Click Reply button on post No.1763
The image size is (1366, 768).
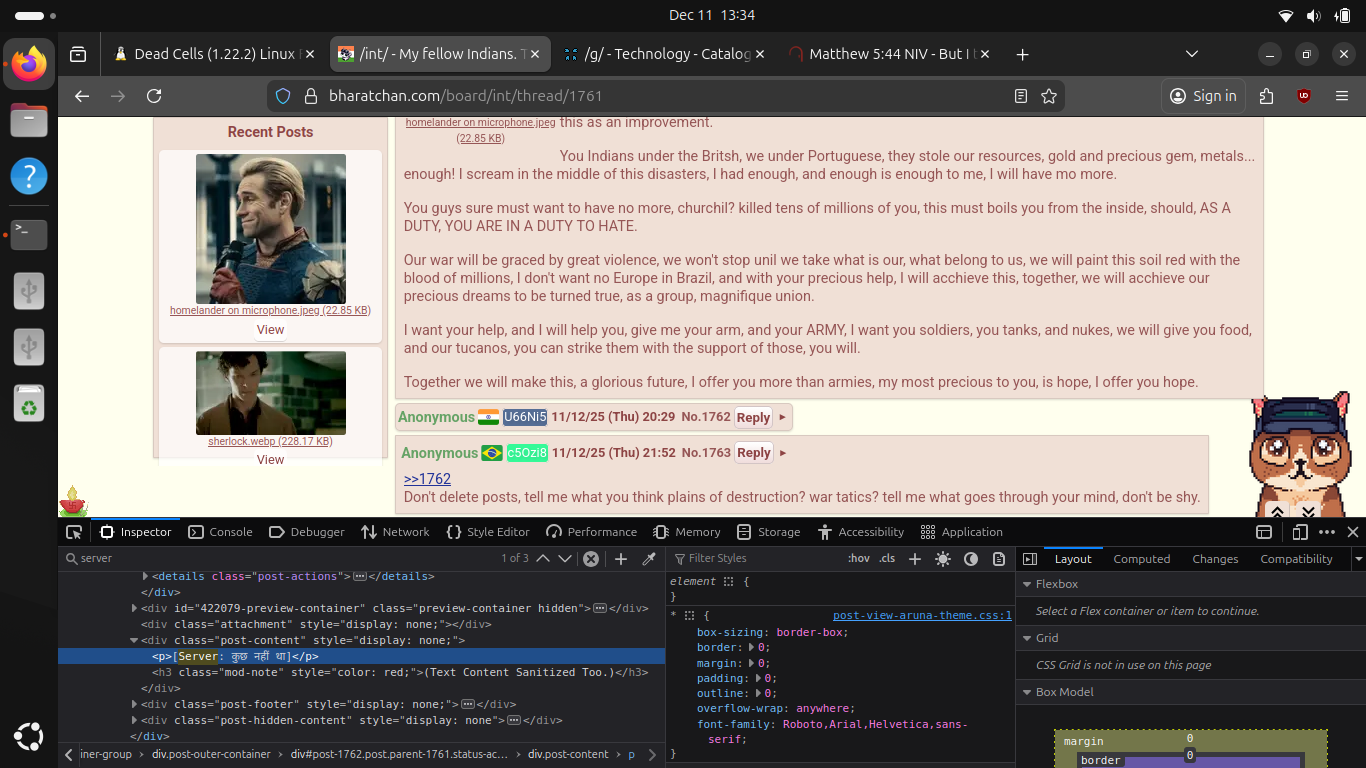click(753, 453)
